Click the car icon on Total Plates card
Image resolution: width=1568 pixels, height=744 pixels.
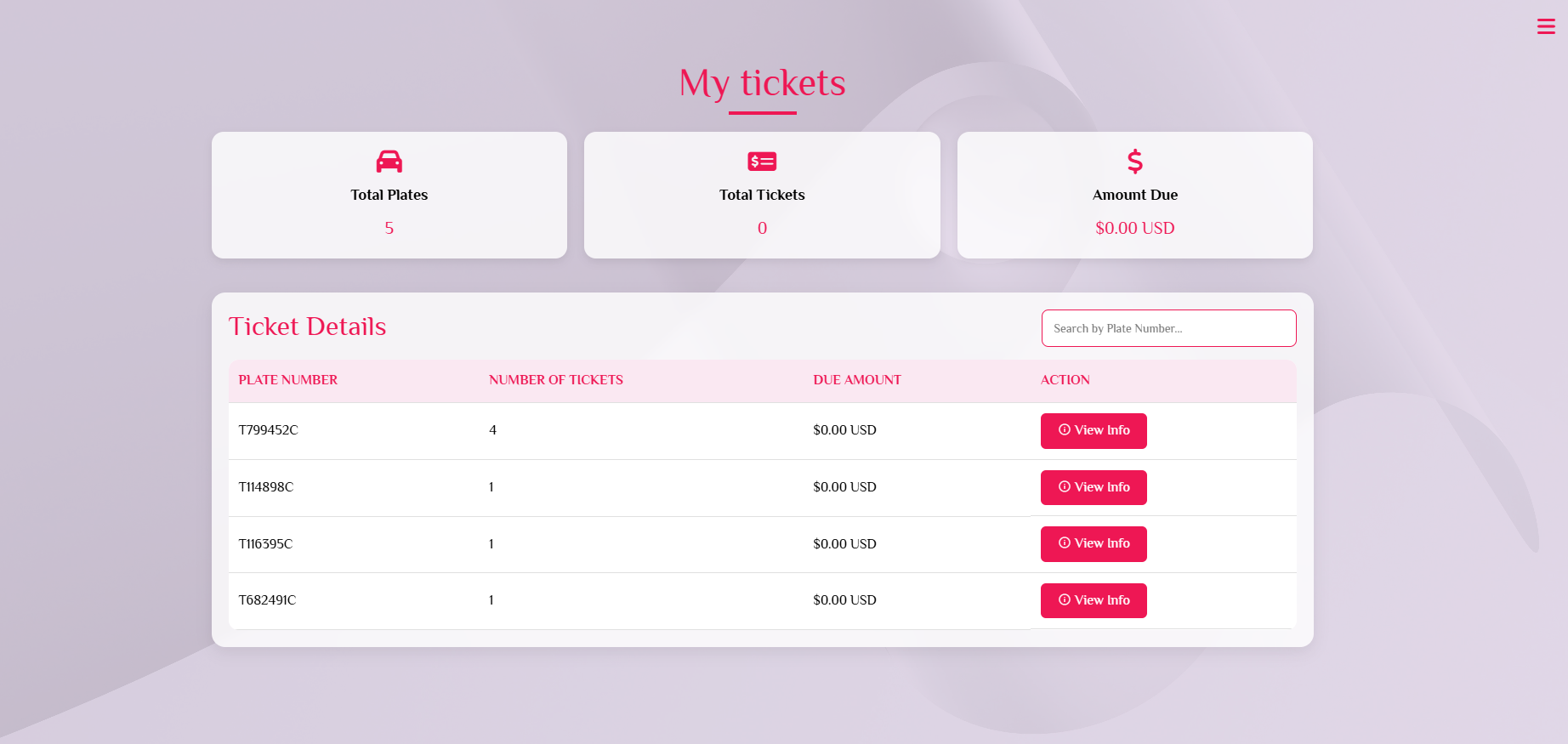tap(389, 161)
